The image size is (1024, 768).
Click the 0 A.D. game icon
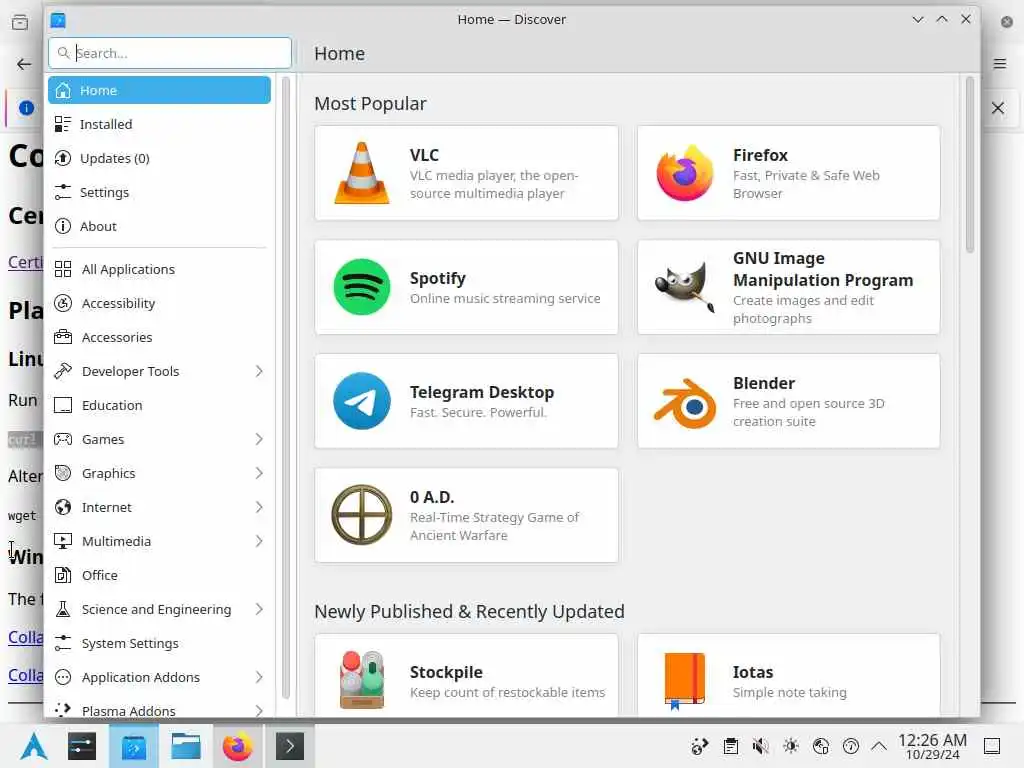click(362, 515)
